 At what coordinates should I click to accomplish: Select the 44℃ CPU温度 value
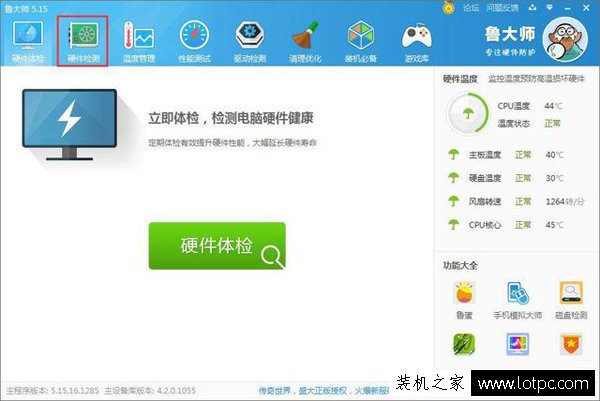coord(553,106)
